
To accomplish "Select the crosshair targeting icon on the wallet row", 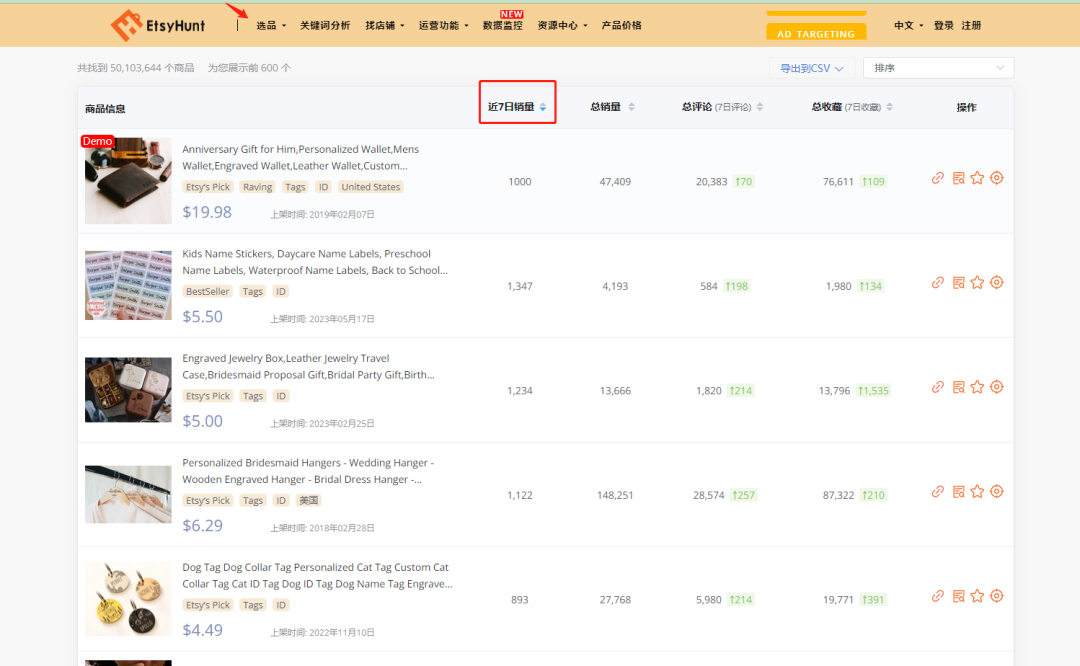I will click(996, 178).
